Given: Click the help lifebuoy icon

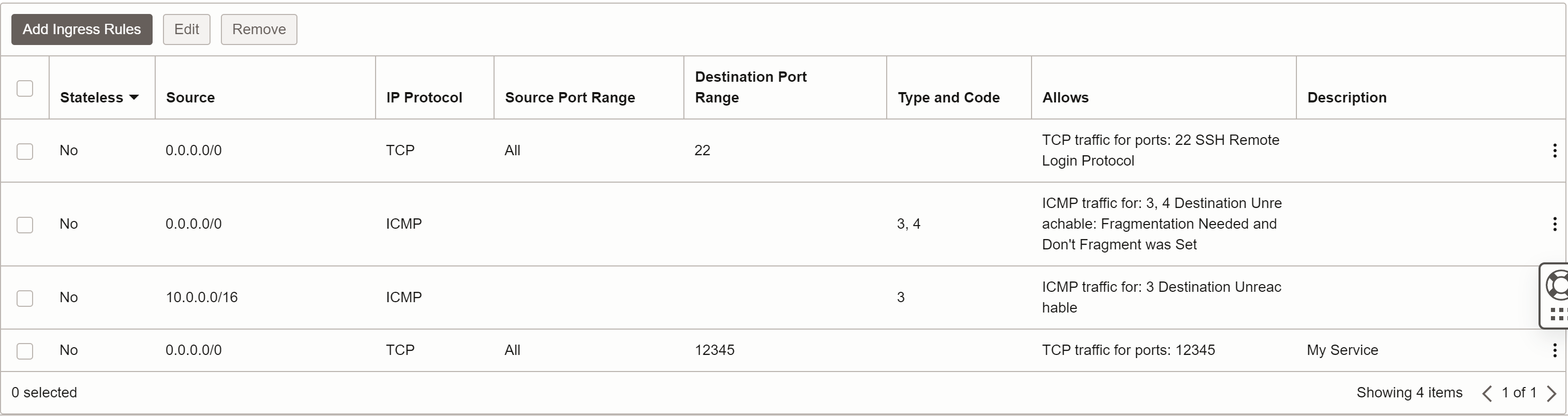Looking at the screenshot, I should tap(1558, 285).
